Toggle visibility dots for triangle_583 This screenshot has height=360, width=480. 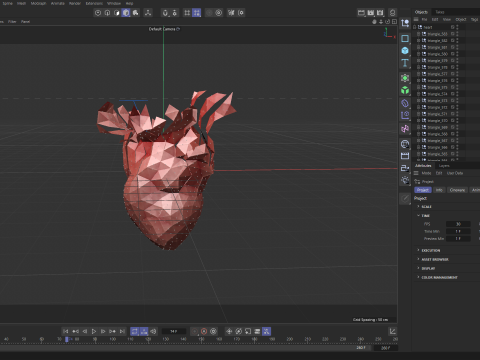(x=457, y=34)
